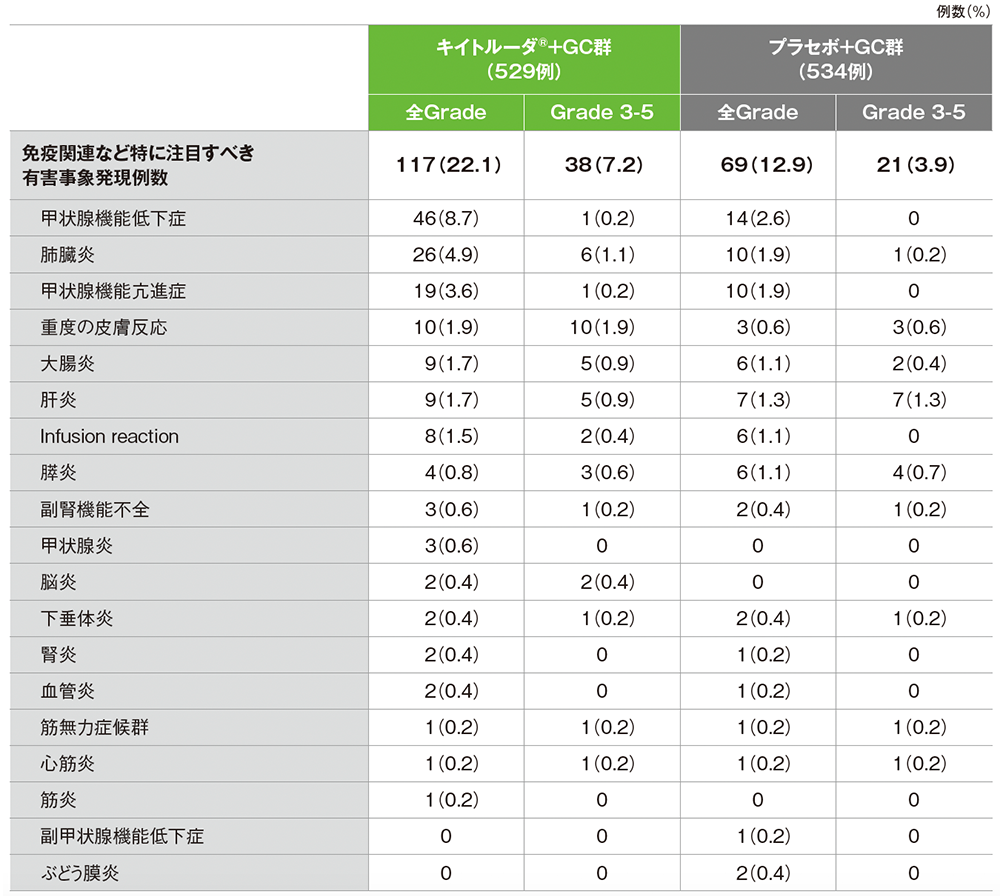Select the 大腸炎 row label

(68, 364)
